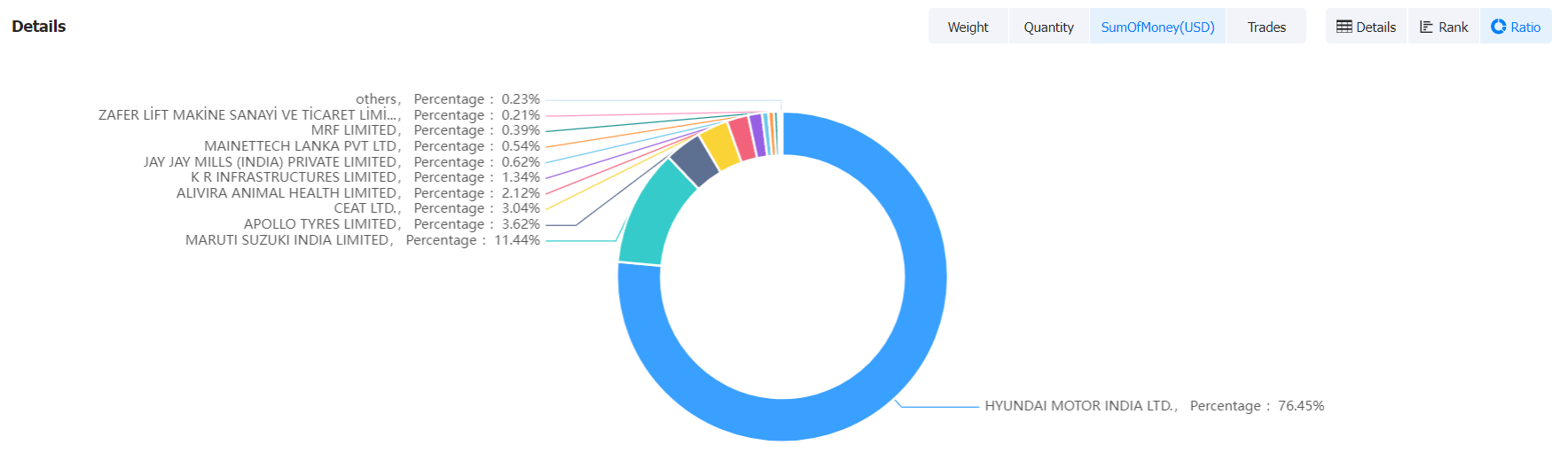This screenshot has width=1568, height=453.
Task: Select the SumOfMoney(USD) tab
Action: [x=1157, y=27]
